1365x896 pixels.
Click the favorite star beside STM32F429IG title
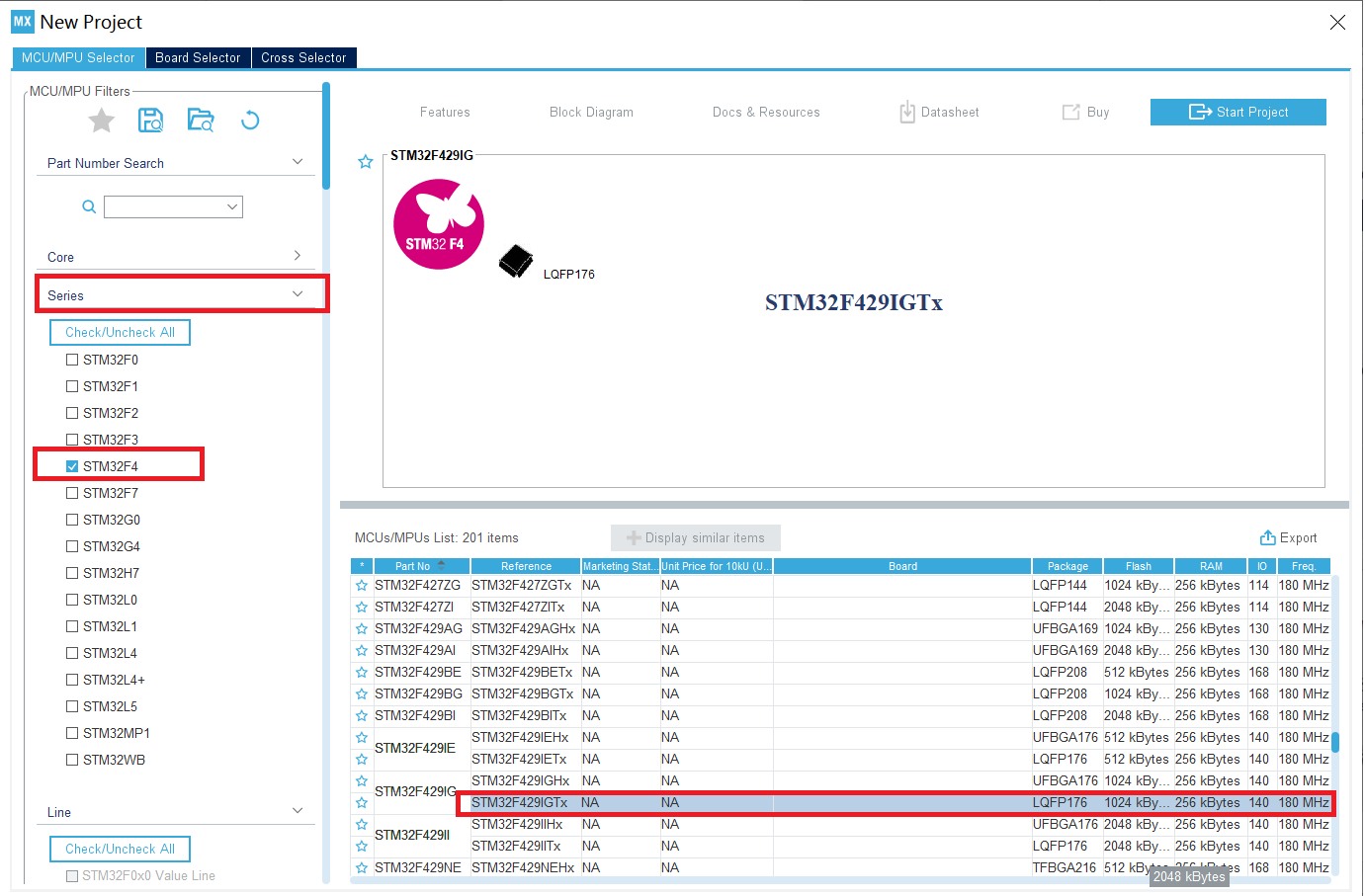pos(366,161)
